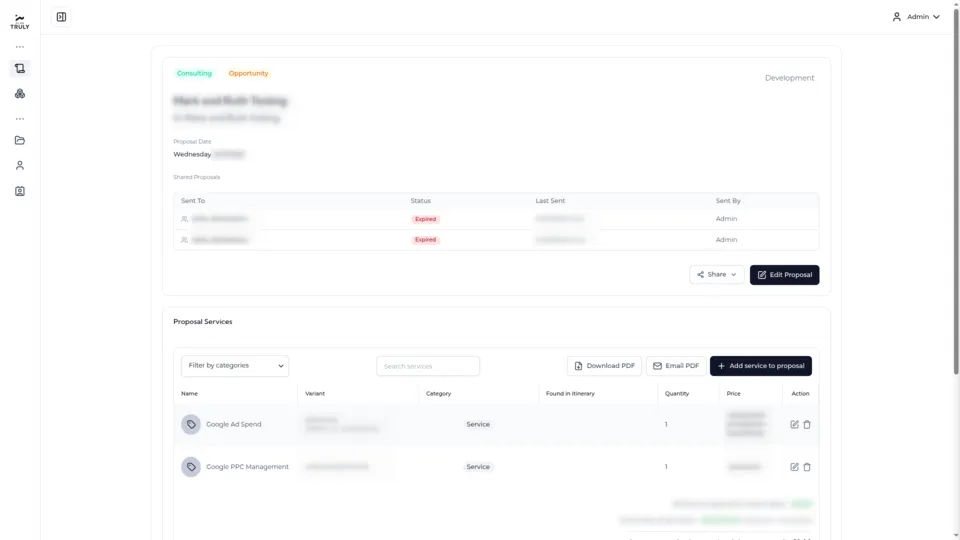The height and width of the screenshot is (540, 960).
Task: Click Add service to proposal button
Action: [x=760, y=366]
